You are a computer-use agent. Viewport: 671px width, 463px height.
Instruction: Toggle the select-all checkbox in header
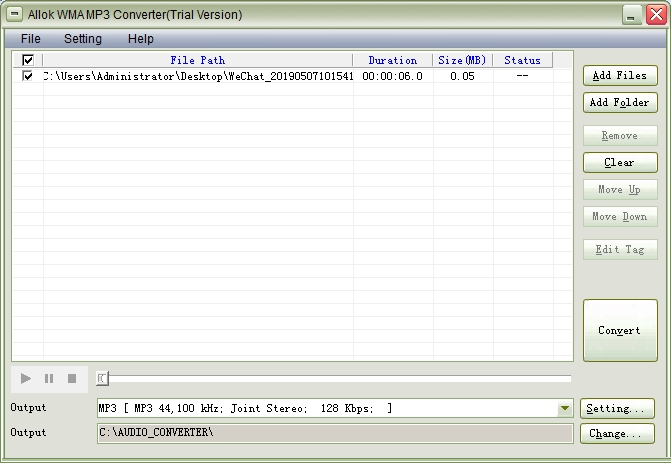[x=28, y=60]
